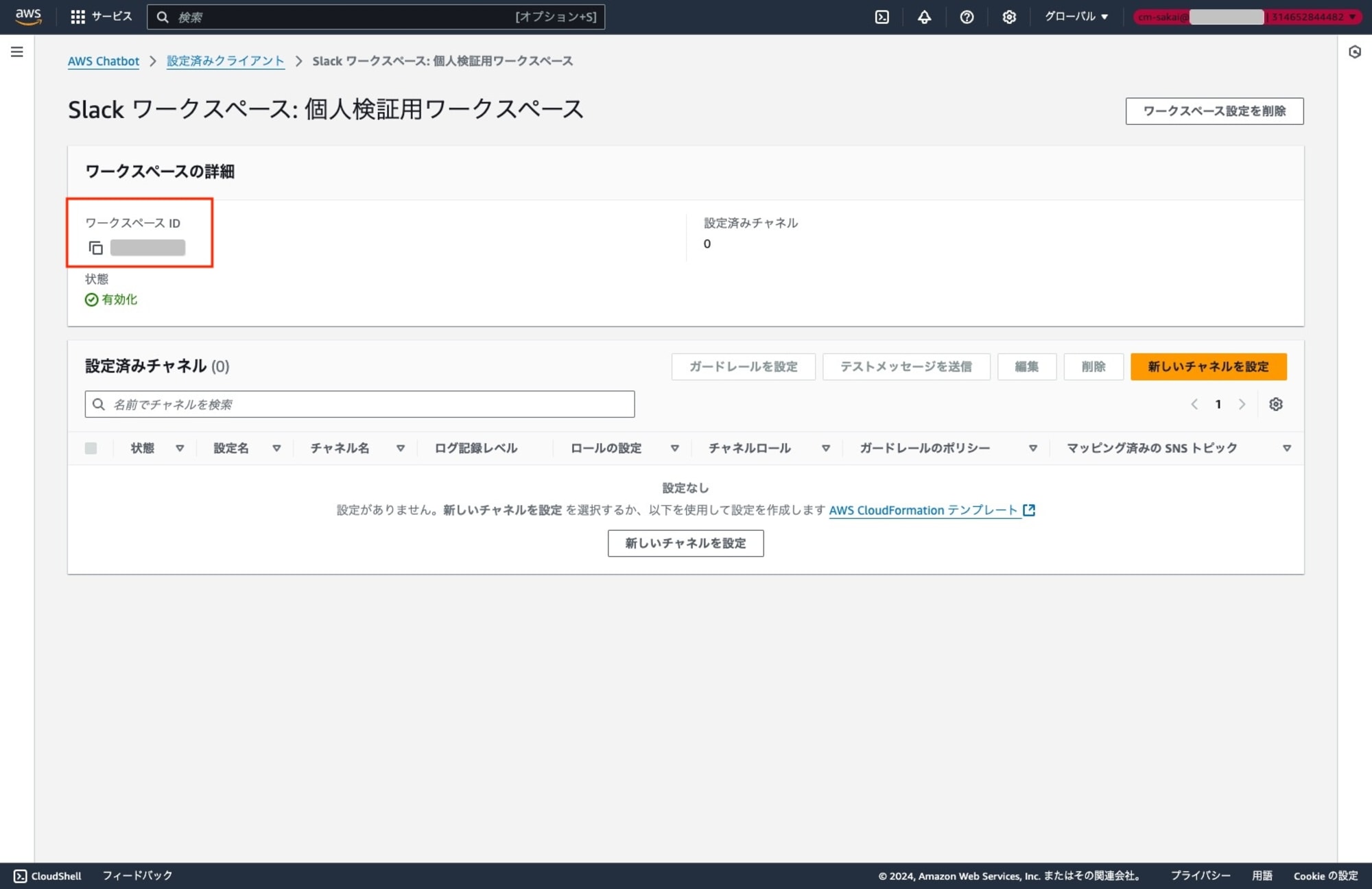Viewport: 1372px width, 889px height.
Task: Expand the hamburger side navigation menu
Action: pos(17,52)
